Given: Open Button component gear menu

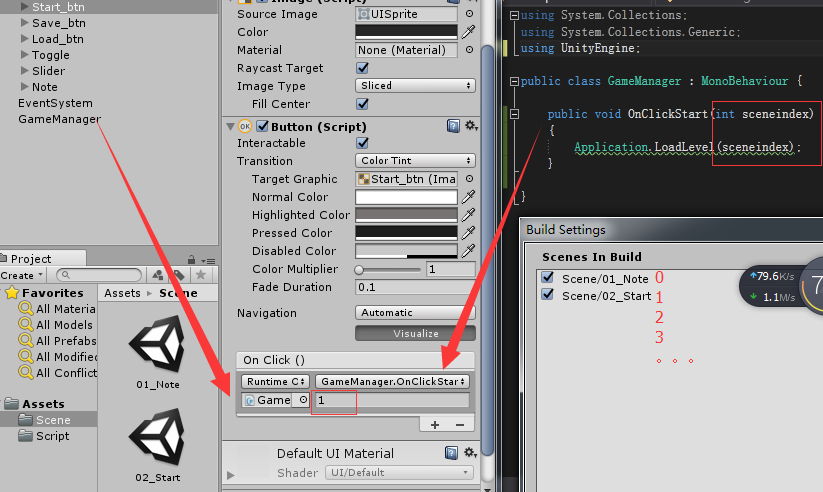Looking at the screenshot, I should tap(471, 126).
